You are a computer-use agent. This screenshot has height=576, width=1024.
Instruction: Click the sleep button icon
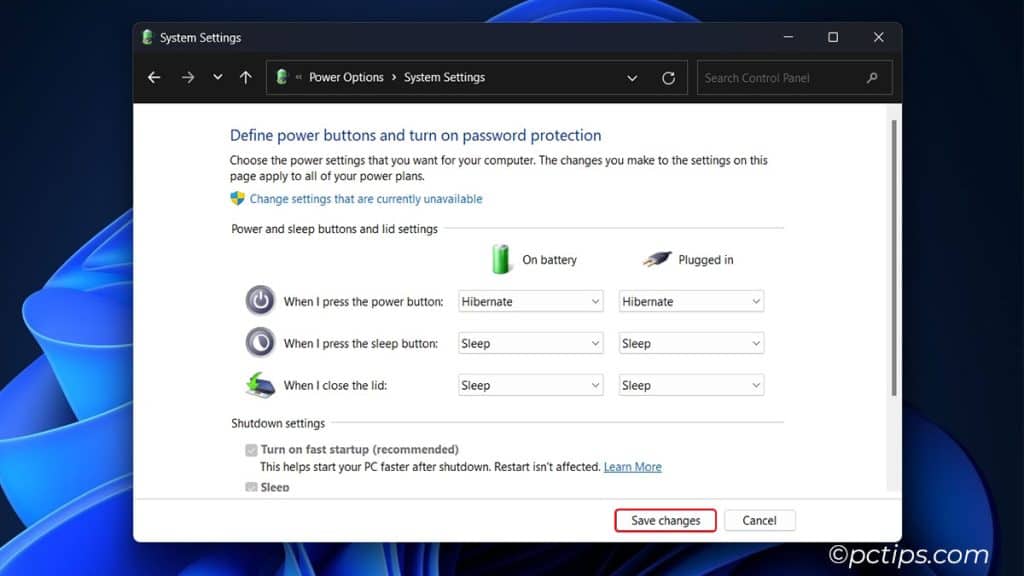(259, 342)
